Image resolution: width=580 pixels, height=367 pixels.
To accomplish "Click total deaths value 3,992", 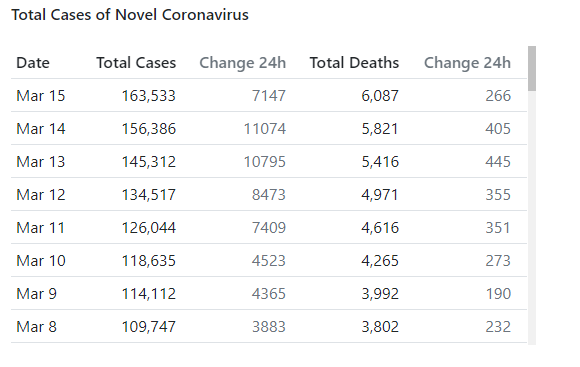I will coord(380,294).
